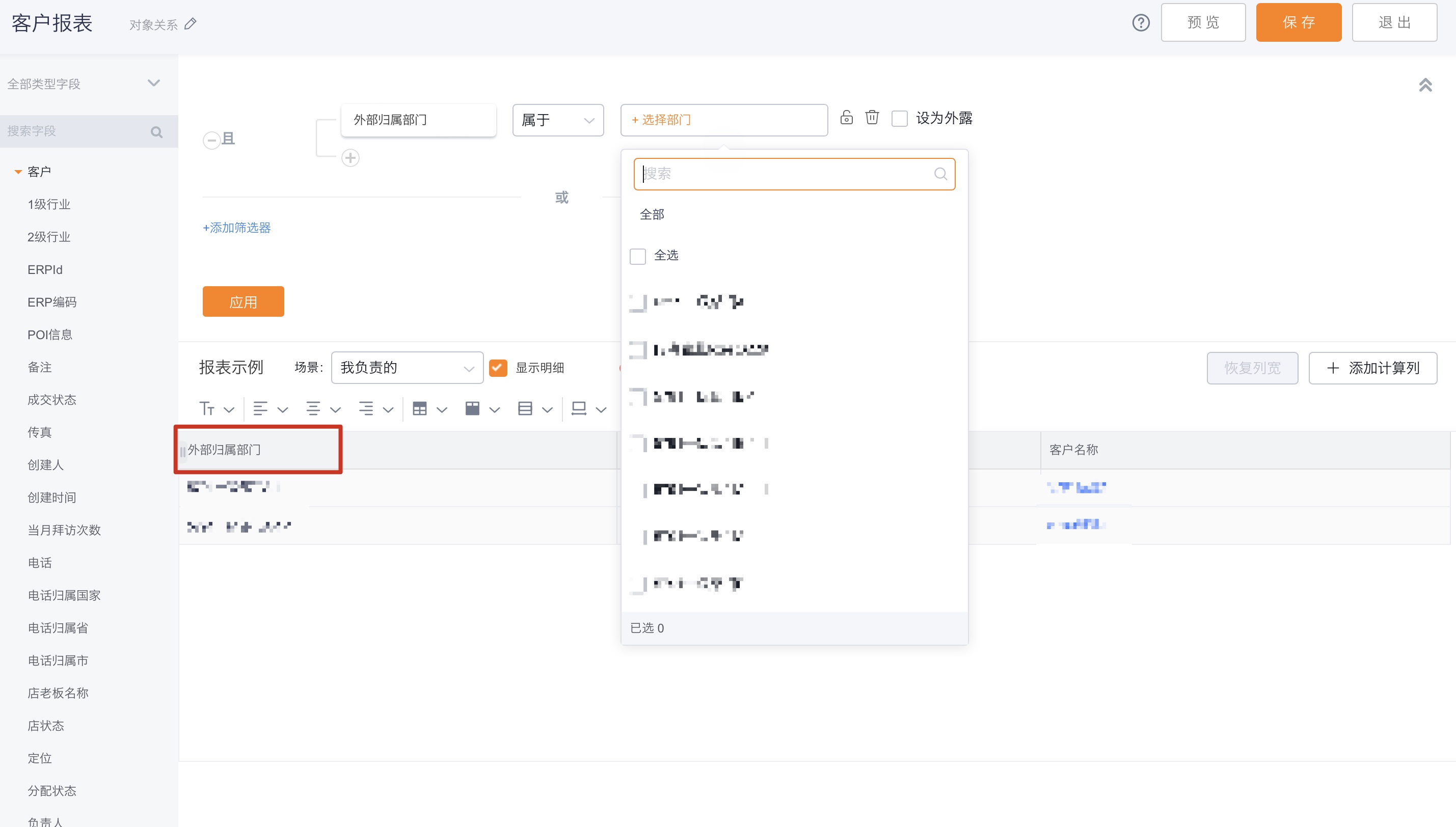Open the 我负责的 scene dropdown
Screen dimensions: 1456x827
(407, 368)
